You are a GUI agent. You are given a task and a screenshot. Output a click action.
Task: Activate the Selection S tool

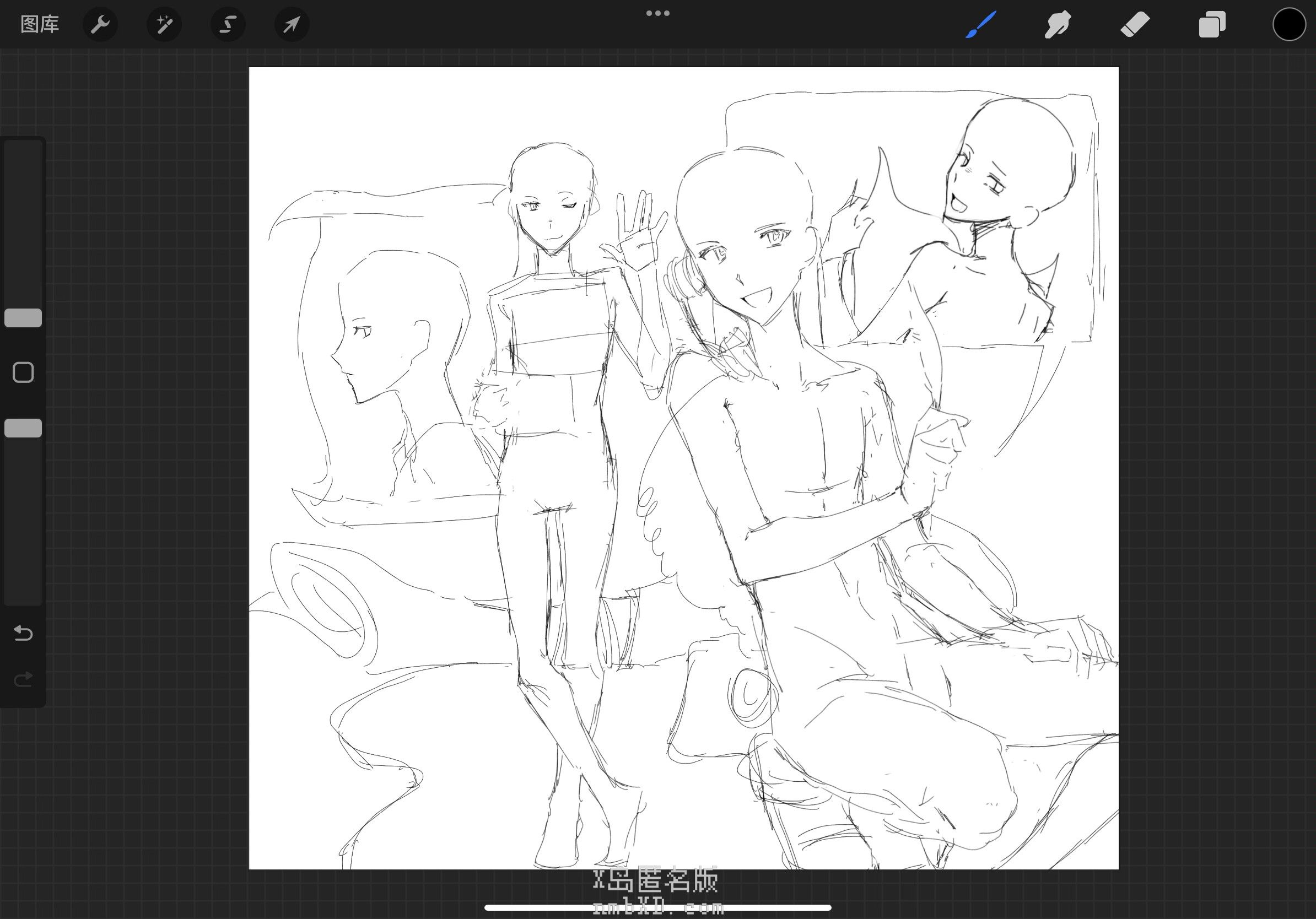(x=228, y=25)
